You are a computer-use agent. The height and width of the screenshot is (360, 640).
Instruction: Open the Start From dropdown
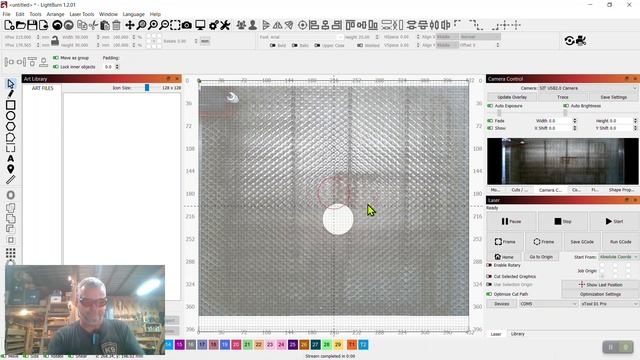tap(618, 257)
